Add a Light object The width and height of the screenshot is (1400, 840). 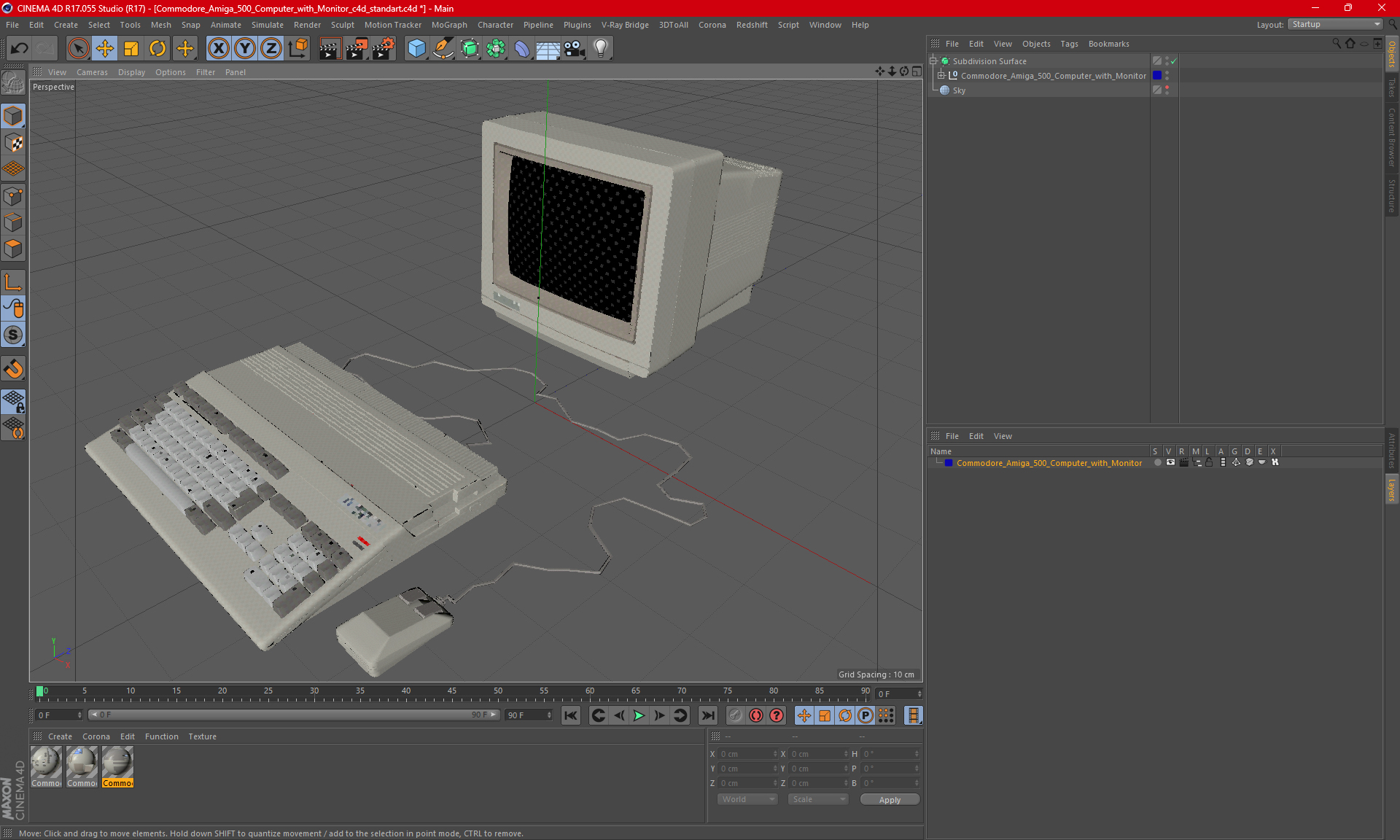click(601, 49)
